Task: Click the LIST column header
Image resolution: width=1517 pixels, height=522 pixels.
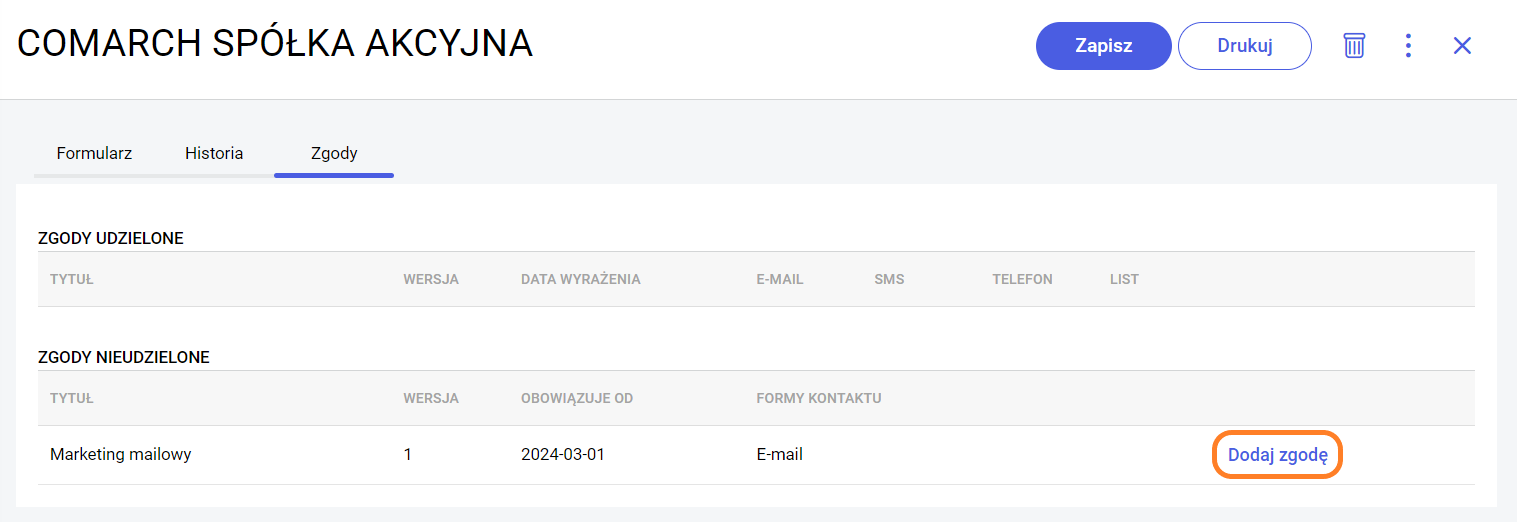Action: coord(1124,280)
